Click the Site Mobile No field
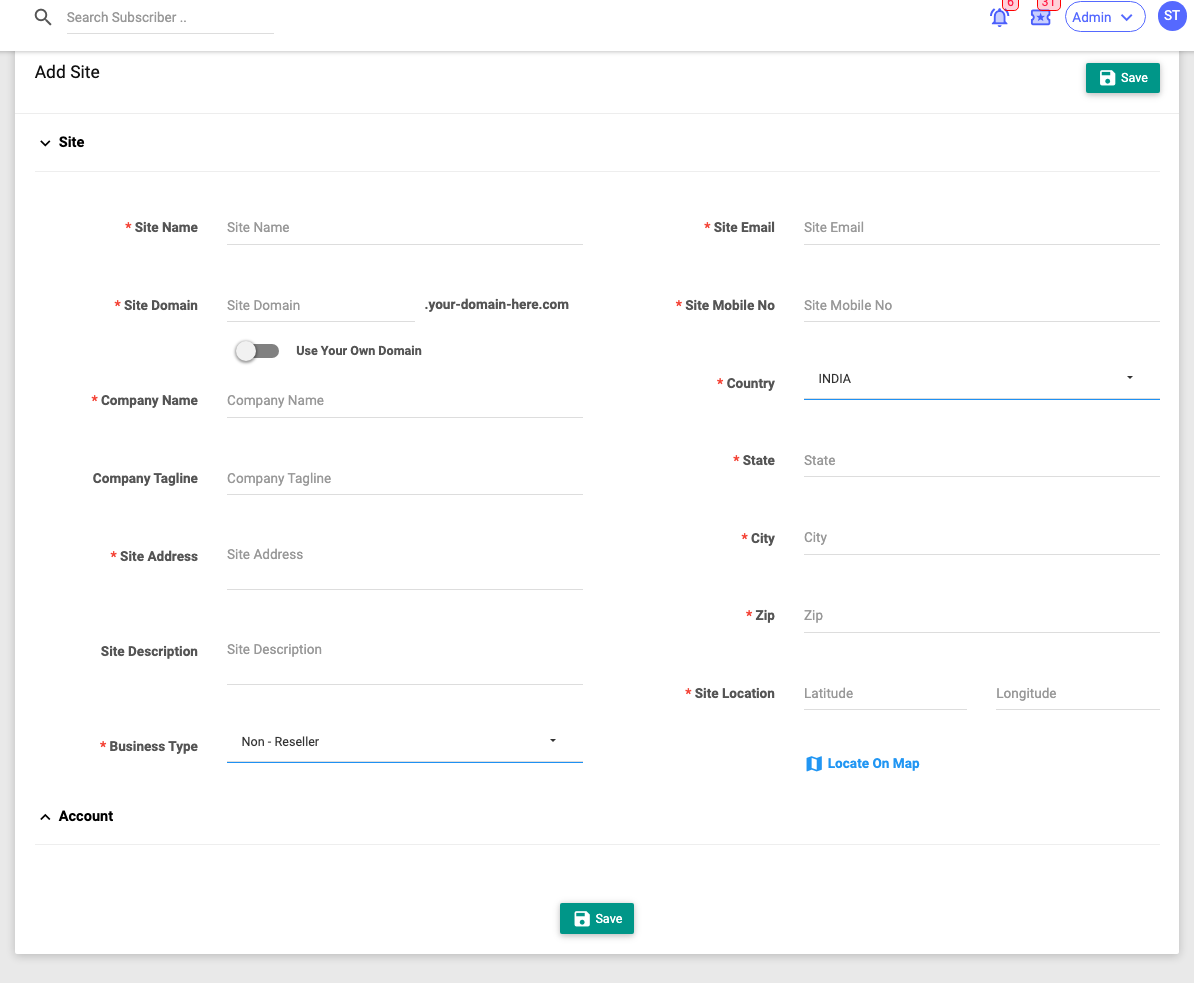This screenshot has width=1194, height=983. point(982,305)
